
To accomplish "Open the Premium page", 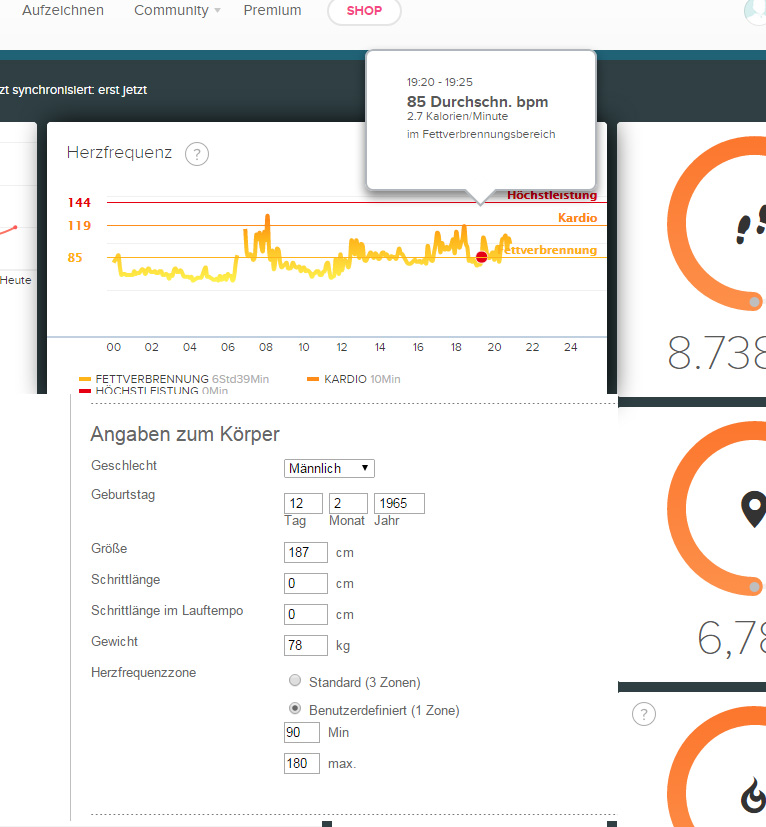I will pyautogui.click(x=272, y=11).
